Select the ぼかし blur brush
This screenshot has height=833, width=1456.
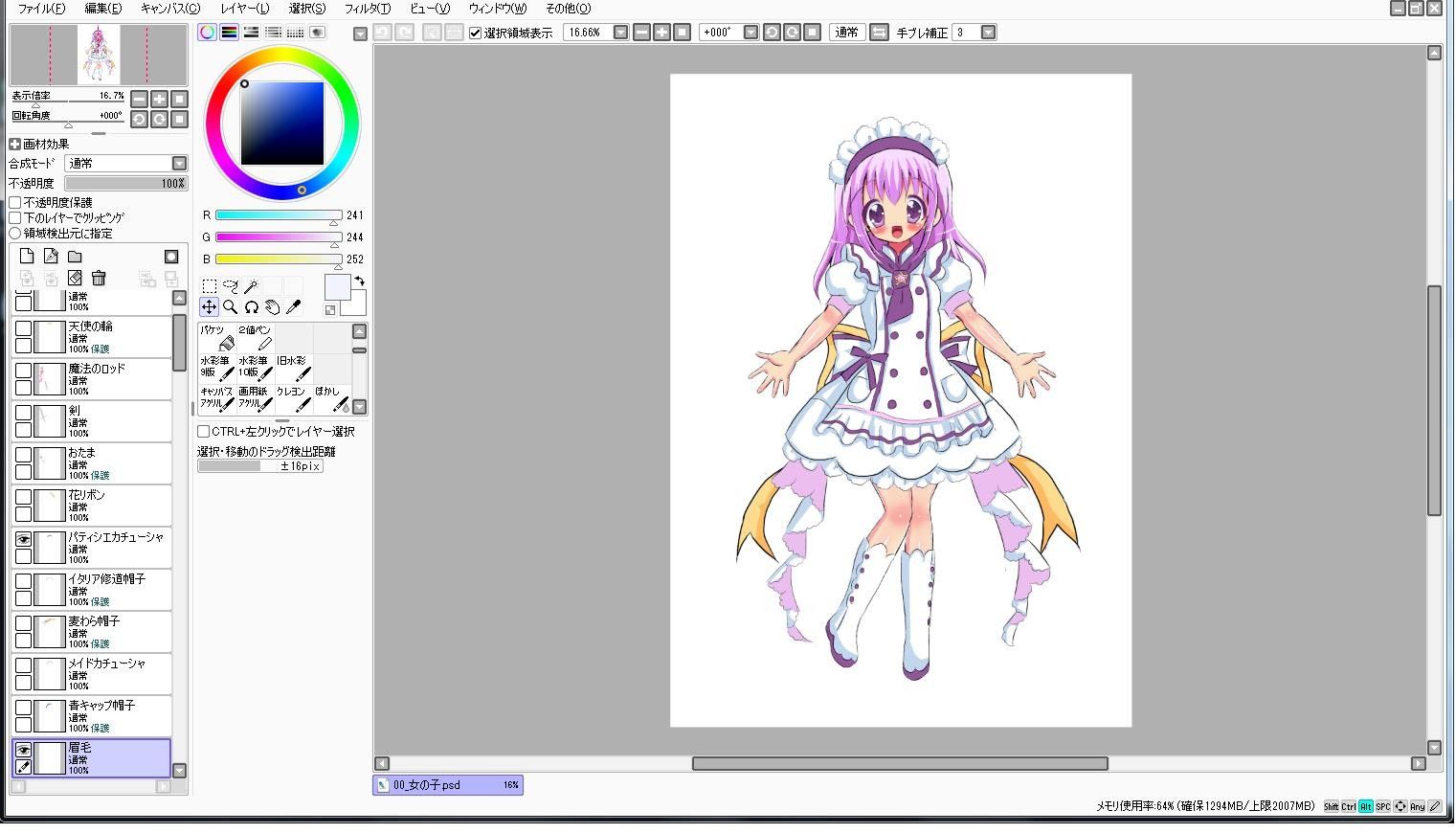tap(332, 398)
